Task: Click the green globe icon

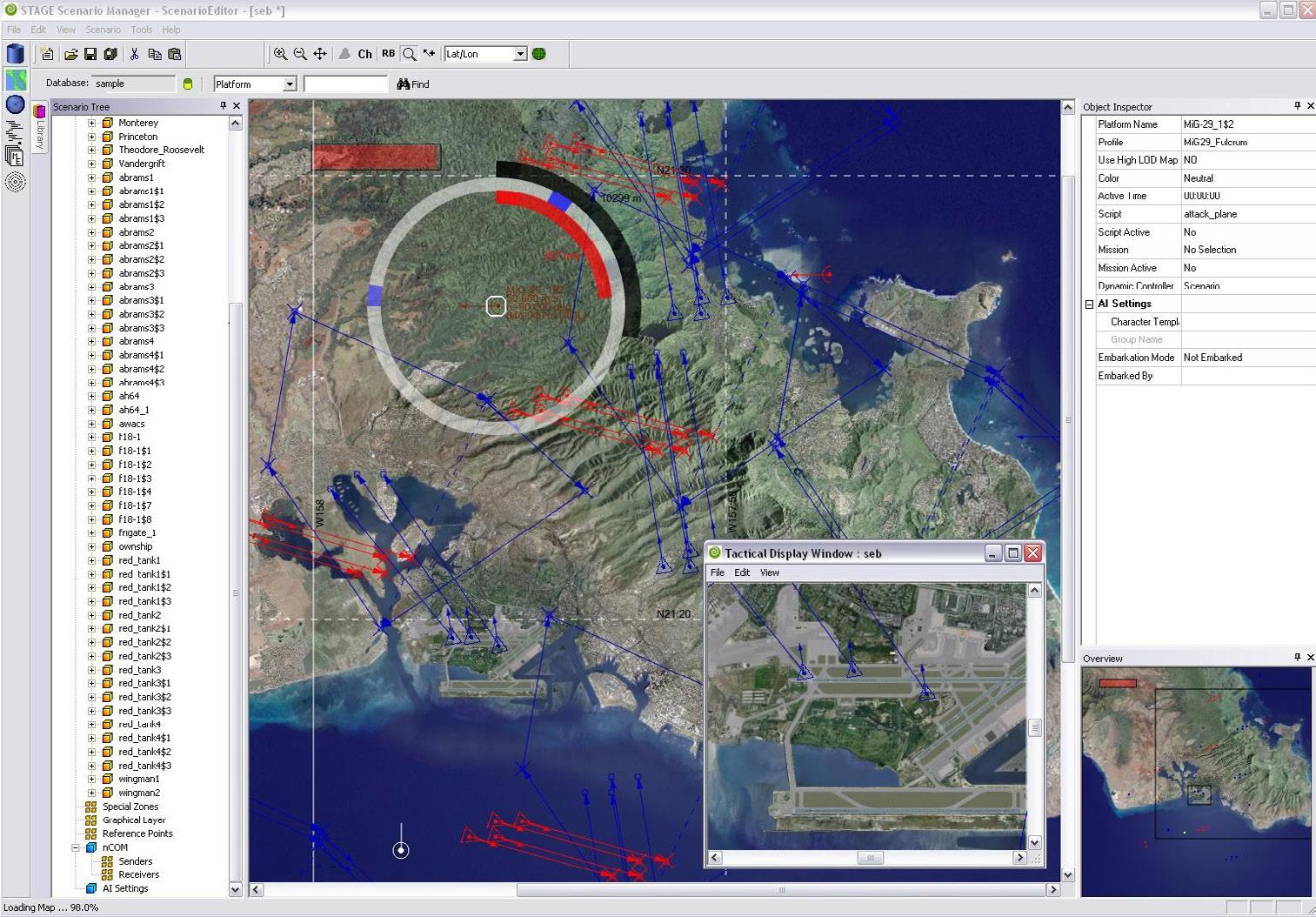Action: pos(539,54)
